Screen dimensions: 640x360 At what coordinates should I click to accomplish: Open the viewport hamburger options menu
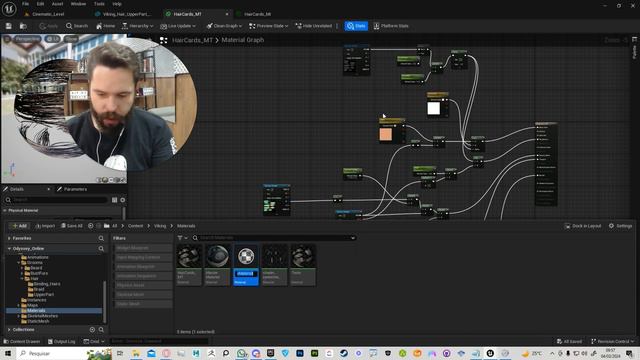7,39
